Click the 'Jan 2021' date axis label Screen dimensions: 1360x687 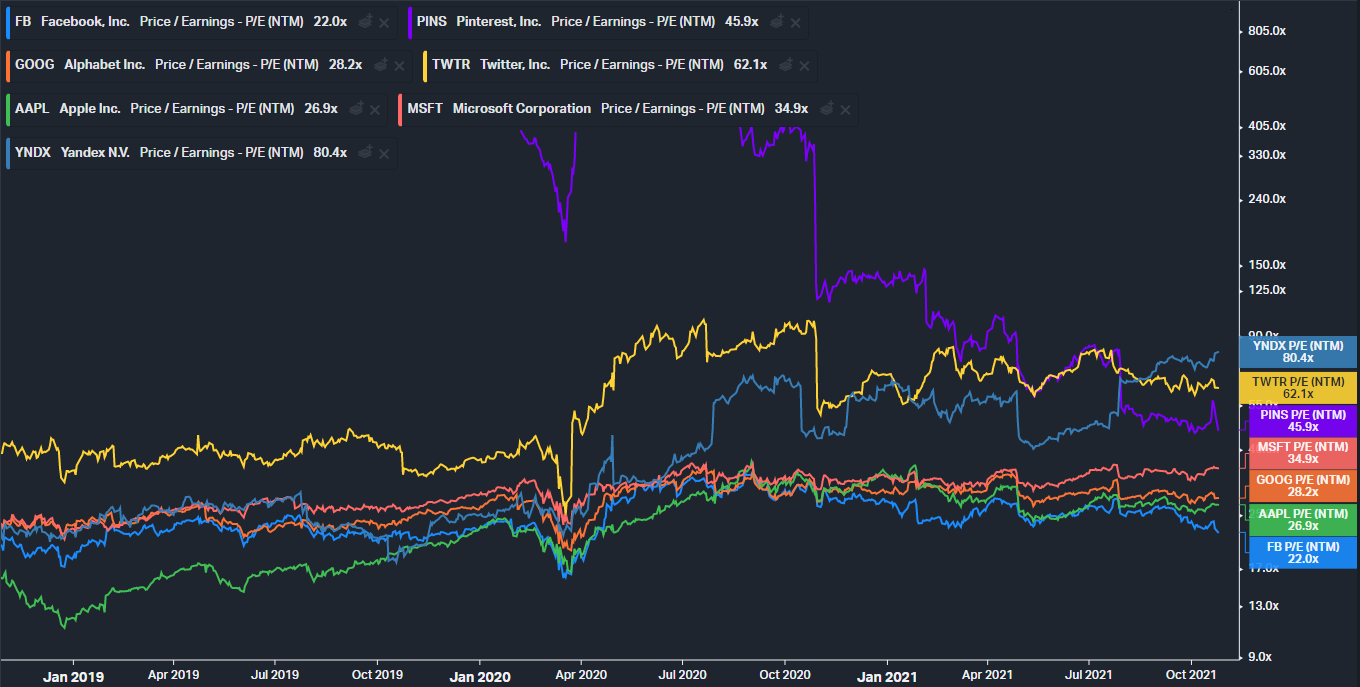(x=886, y=676)
